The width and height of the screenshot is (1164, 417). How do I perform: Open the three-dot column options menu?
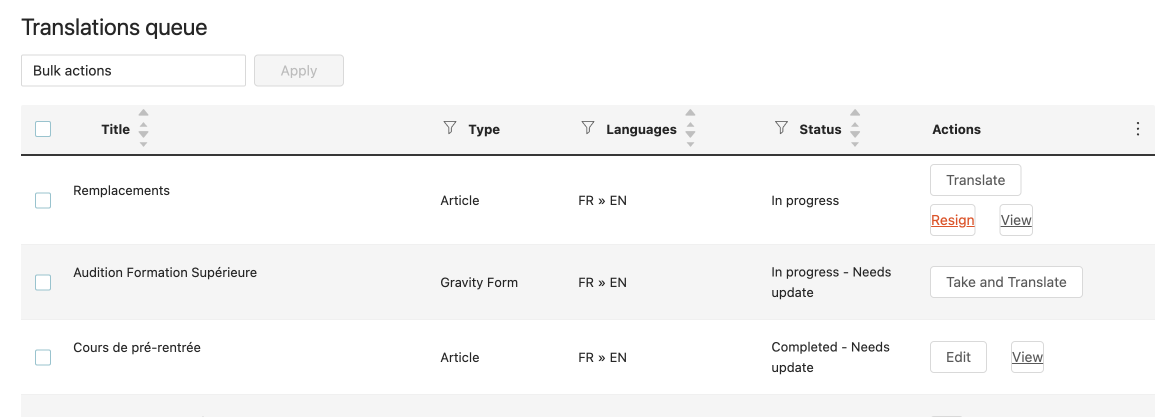coord(1137,129)
